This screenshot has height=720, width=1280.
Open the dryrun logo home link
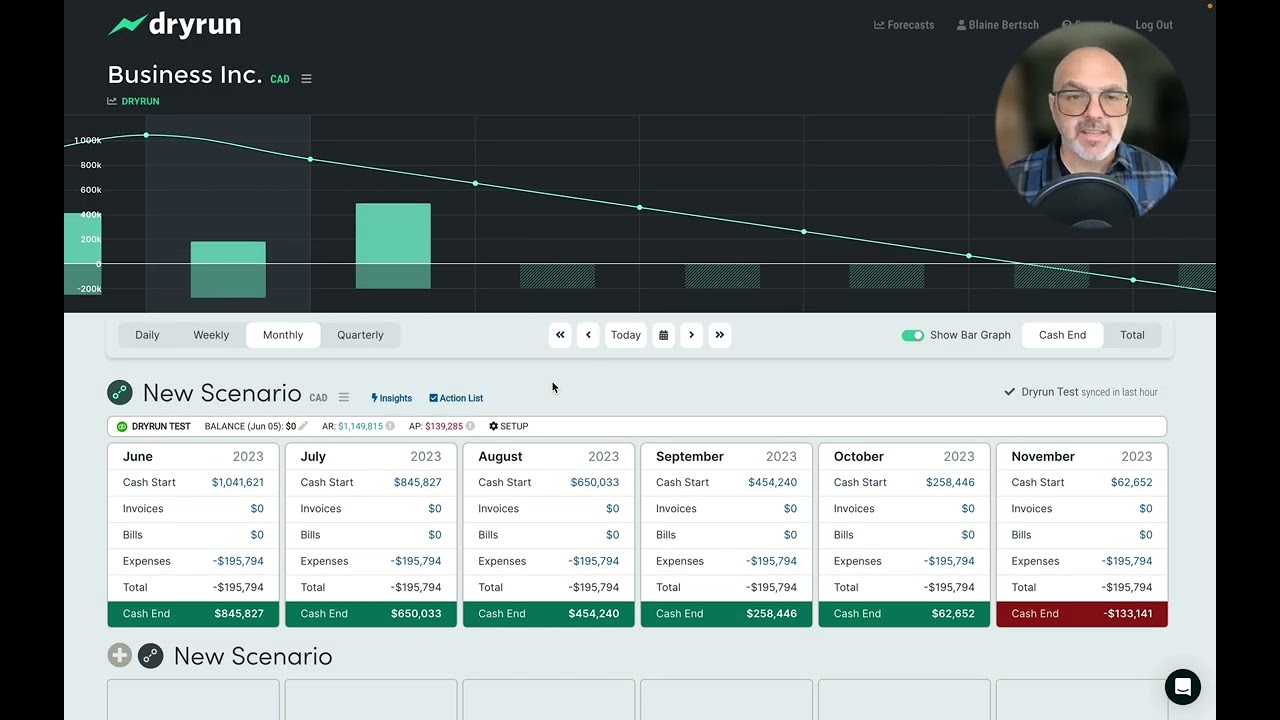[174, 25]
